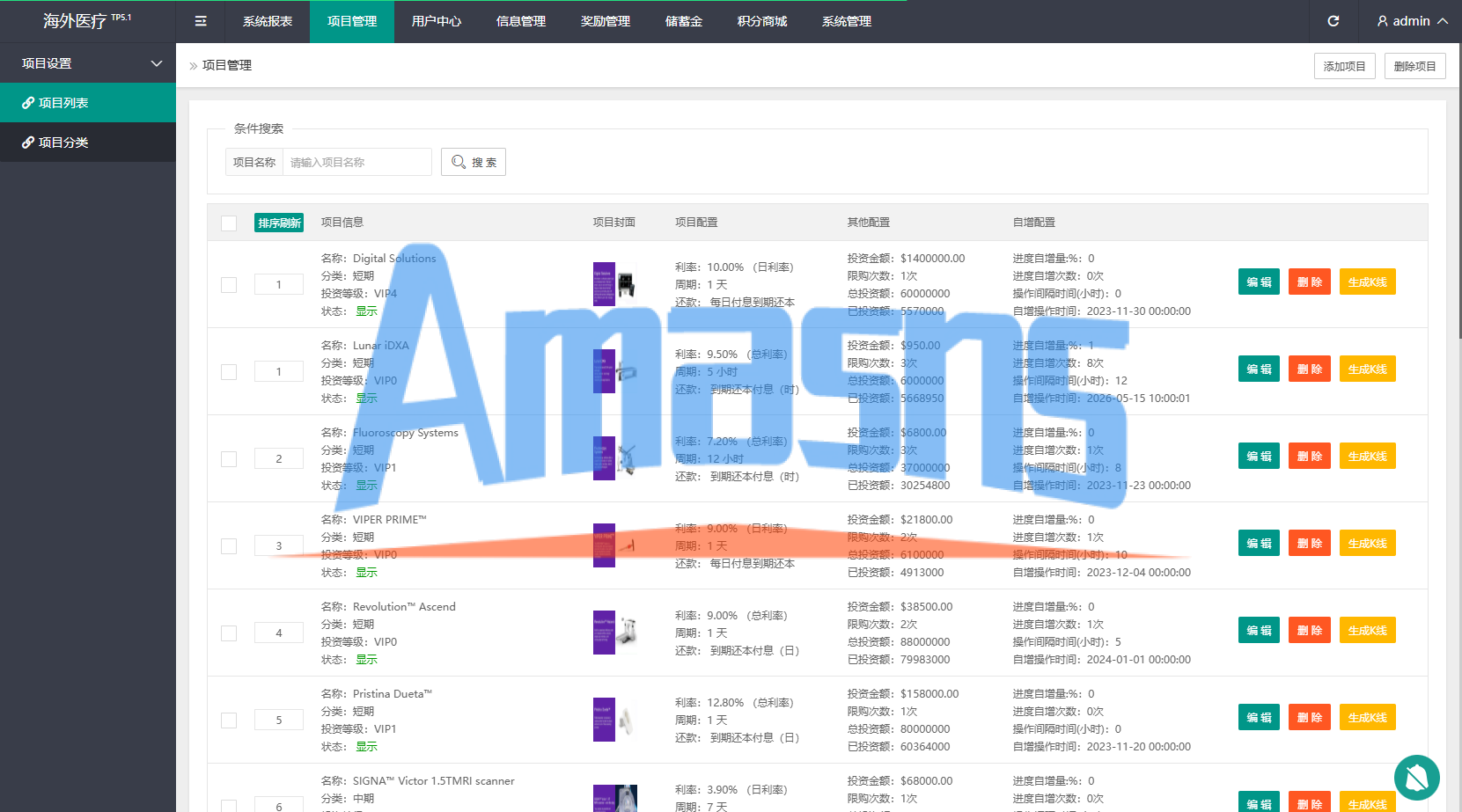Open the Revolution Ascend cover thumbnail

(x=615, y=633)
